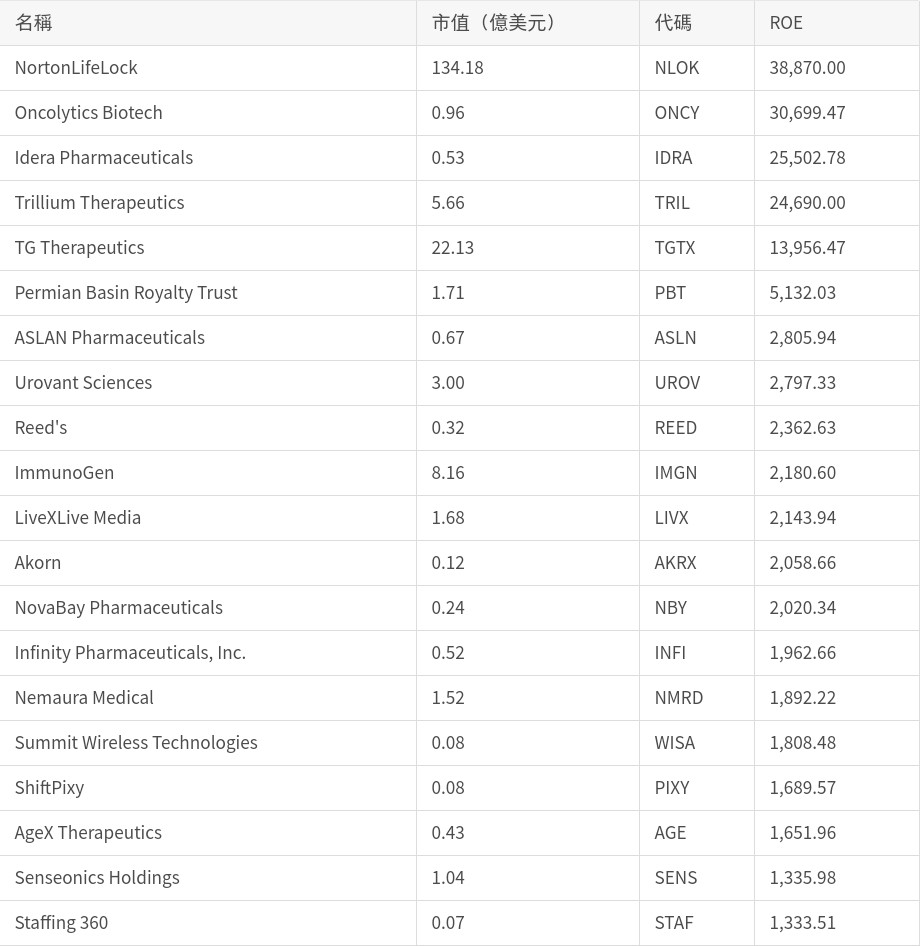Select the REED ticker code cell
921x946 pixels.
coord(675,428)
